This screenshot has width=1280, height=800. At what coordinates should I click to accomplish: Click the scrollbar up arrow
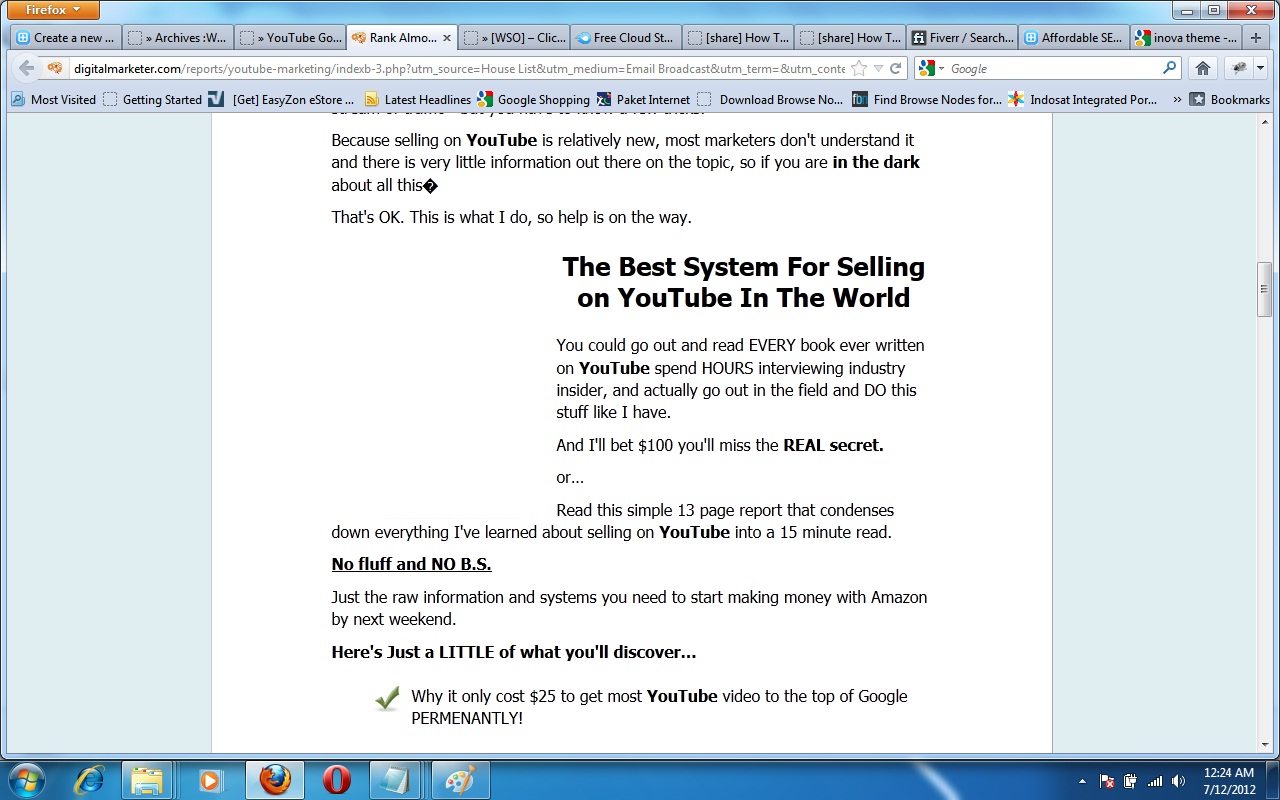coord(1264,121)
